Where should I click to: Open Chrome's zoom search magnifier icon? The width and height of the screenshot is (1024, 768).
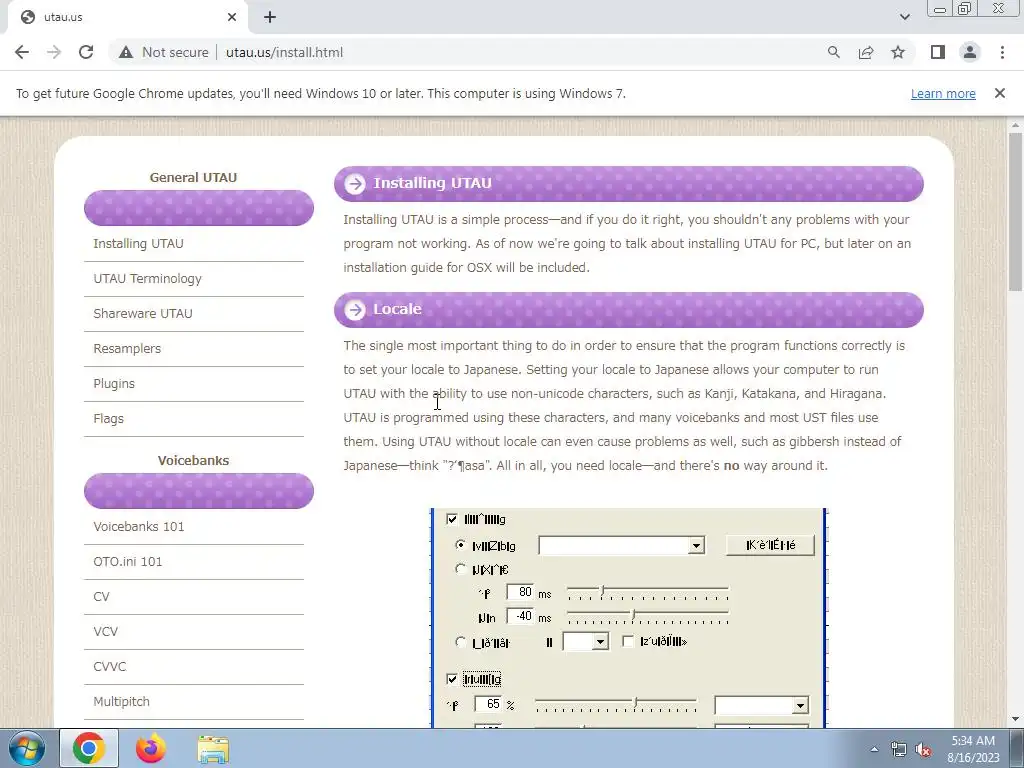click(833, 52)
